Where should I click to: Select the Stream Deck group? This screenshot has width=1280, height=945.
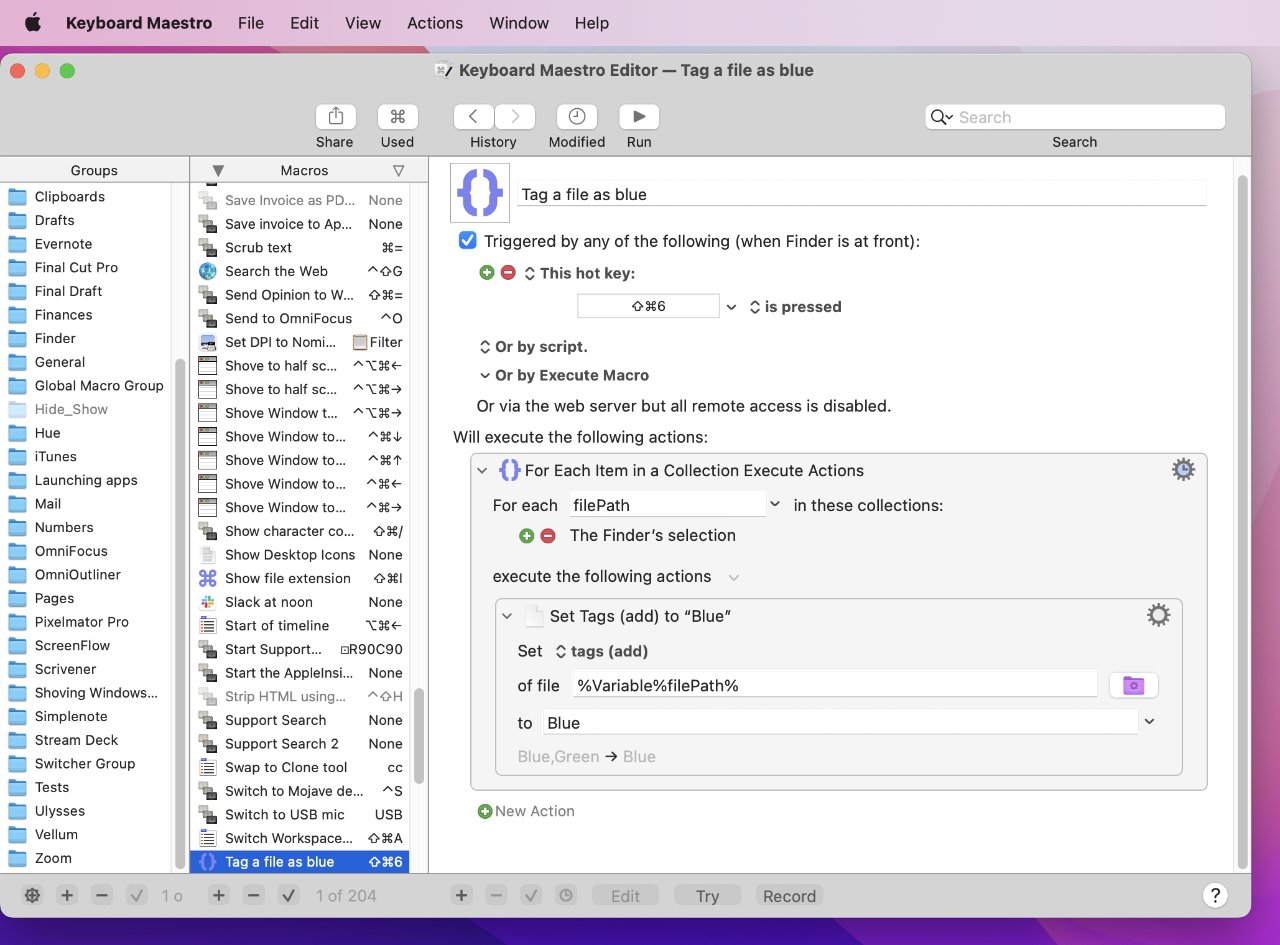click(x=87, y=740)
